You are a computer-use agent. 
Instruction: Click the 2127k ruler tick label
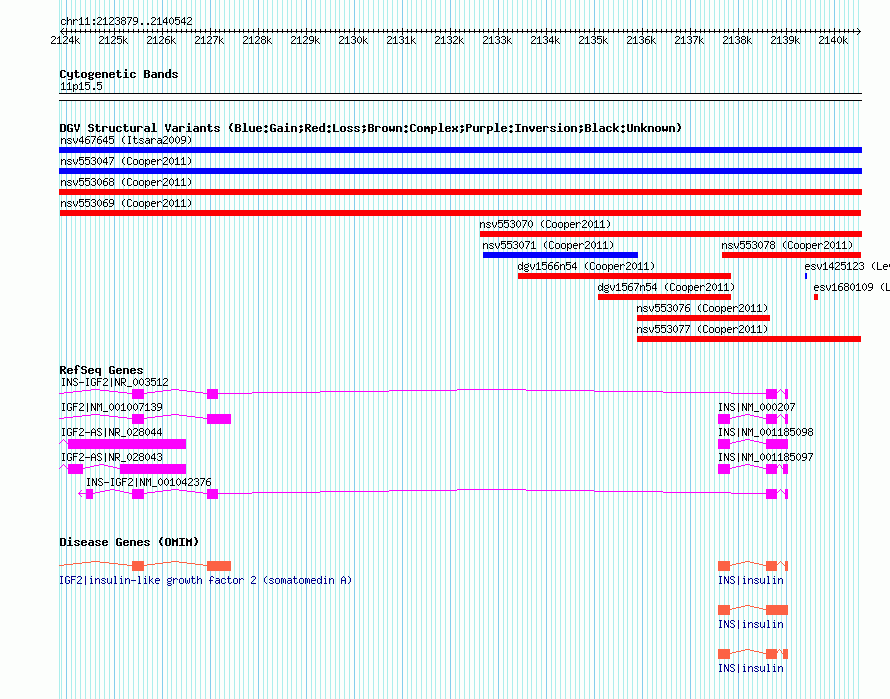coord(209,40)
